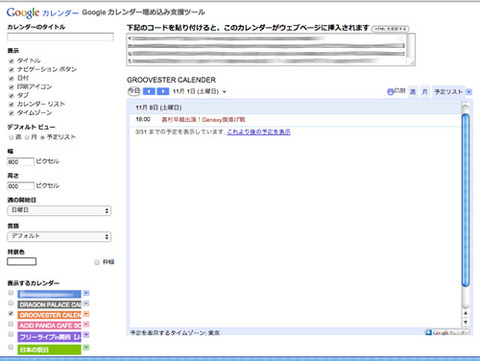
Task: Open the calendar list dropdown next to 予定リスト tab
Action: (469, 92)
